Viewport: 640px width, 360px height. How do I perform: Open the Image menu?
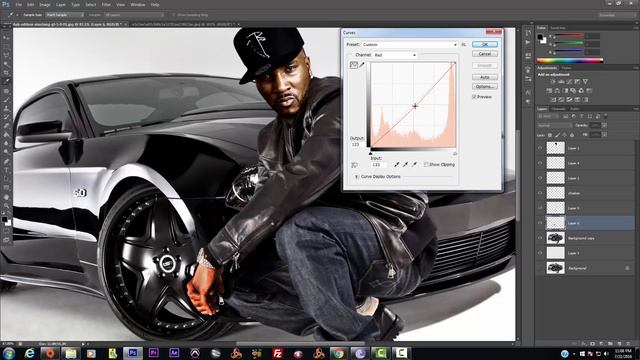point(45,5)
